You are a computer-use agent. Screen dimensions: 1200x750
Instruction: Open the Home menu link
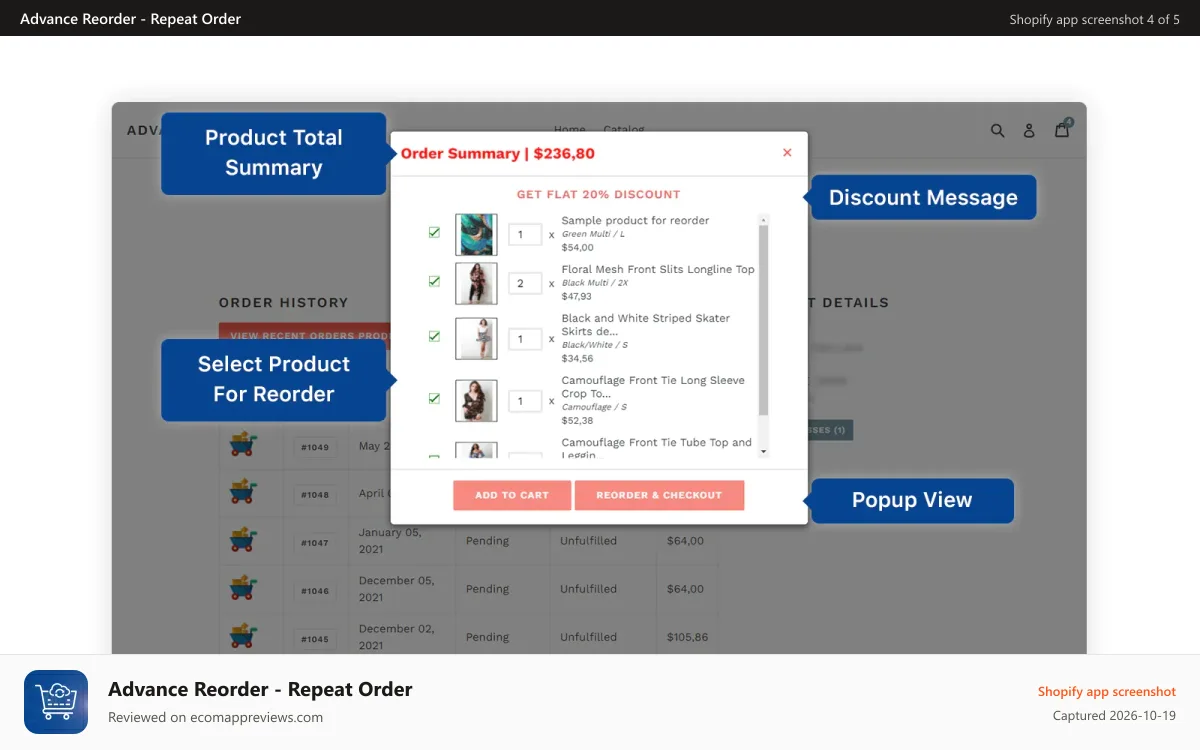click(x=570, y=130)
